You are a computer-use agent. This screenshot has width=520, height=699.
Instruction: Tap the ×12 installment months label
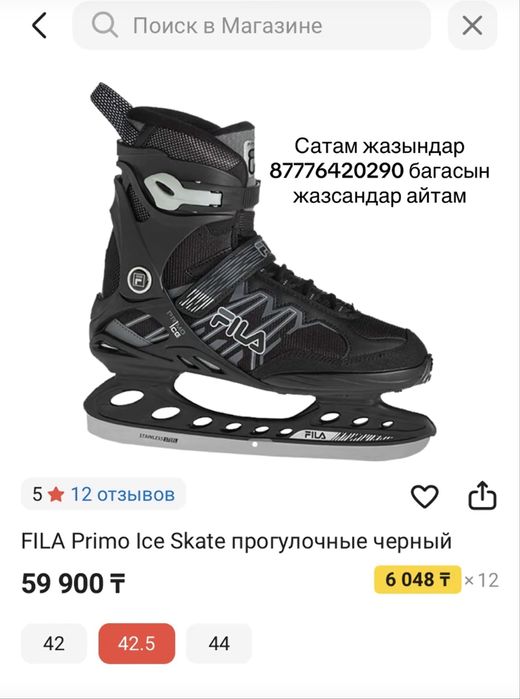click(481, 580)
